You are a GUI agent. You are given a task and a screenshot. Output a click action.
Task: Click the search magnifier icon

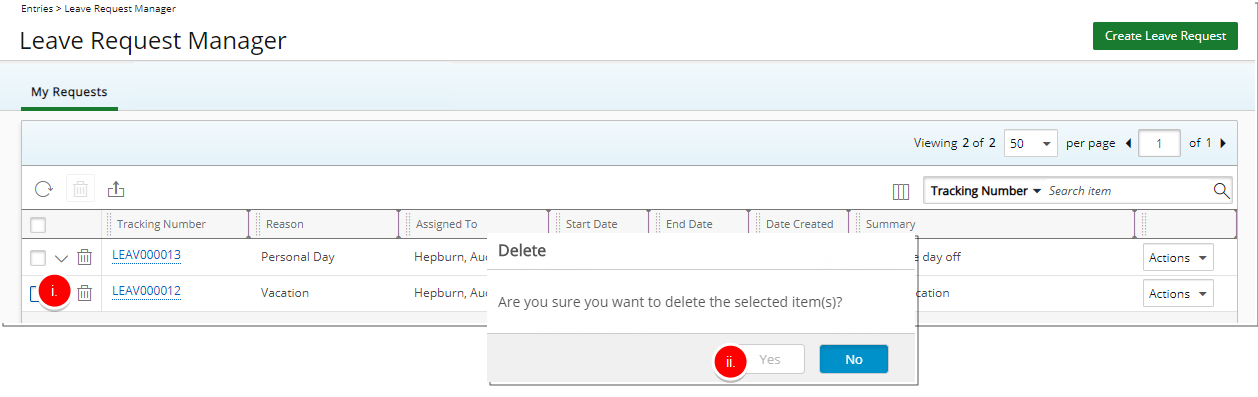[x=1221, y=190]
